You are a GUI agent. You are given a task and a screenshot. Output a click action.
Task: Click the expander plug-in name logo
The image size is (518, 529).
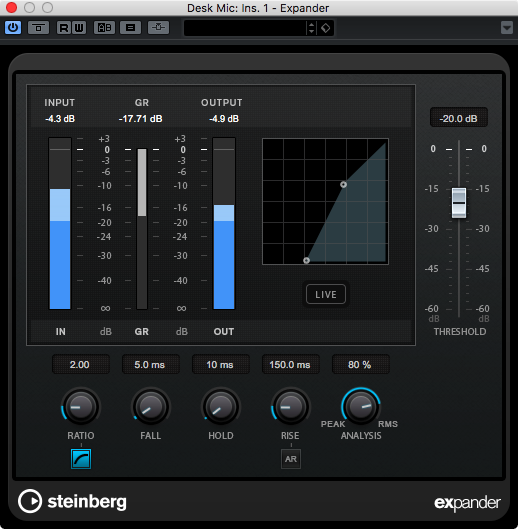(x=467, y=503)
